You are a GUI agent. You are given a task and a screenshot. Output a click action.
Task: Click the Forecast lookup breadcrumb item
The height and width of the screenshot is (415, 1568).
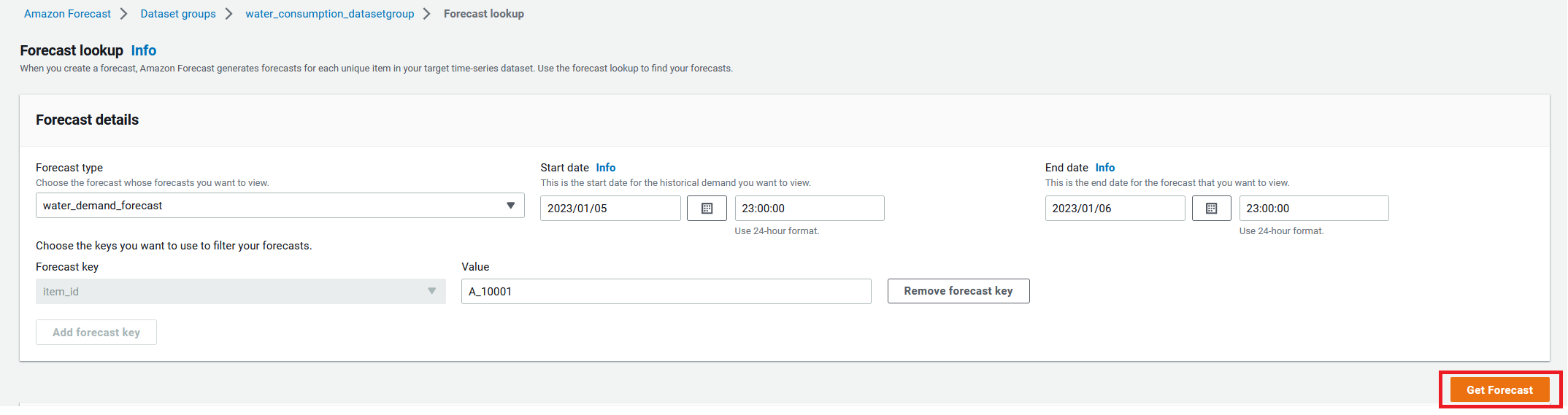point(484,14)
